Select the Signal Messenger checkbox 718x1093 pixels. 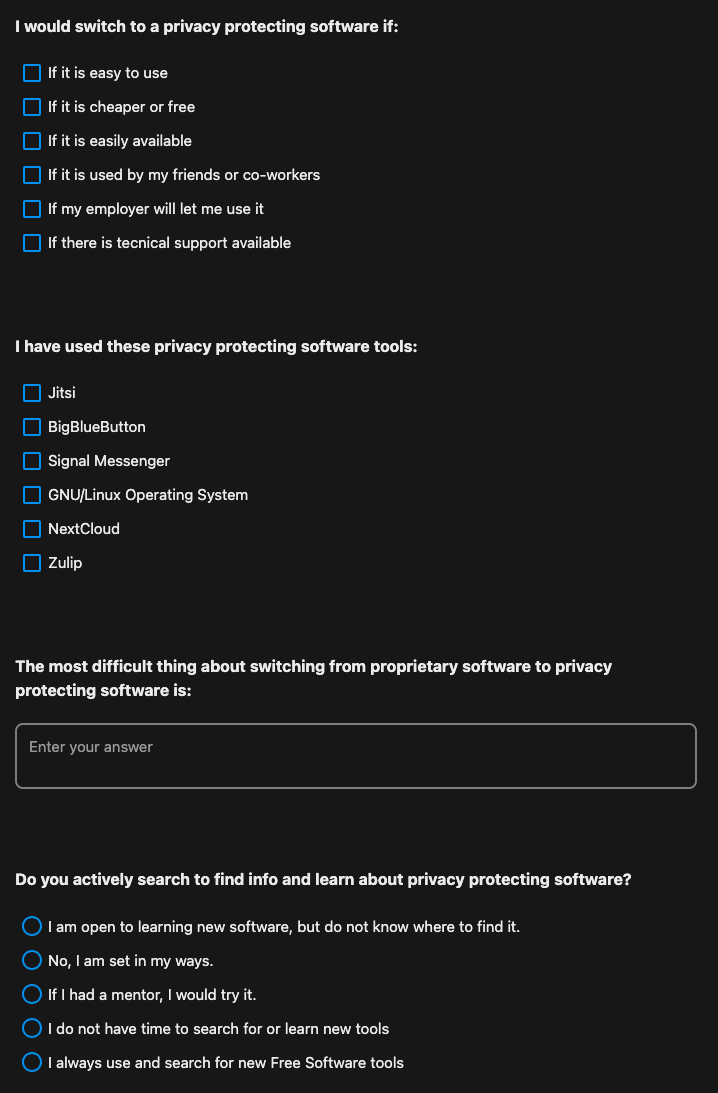coord(32,461)
